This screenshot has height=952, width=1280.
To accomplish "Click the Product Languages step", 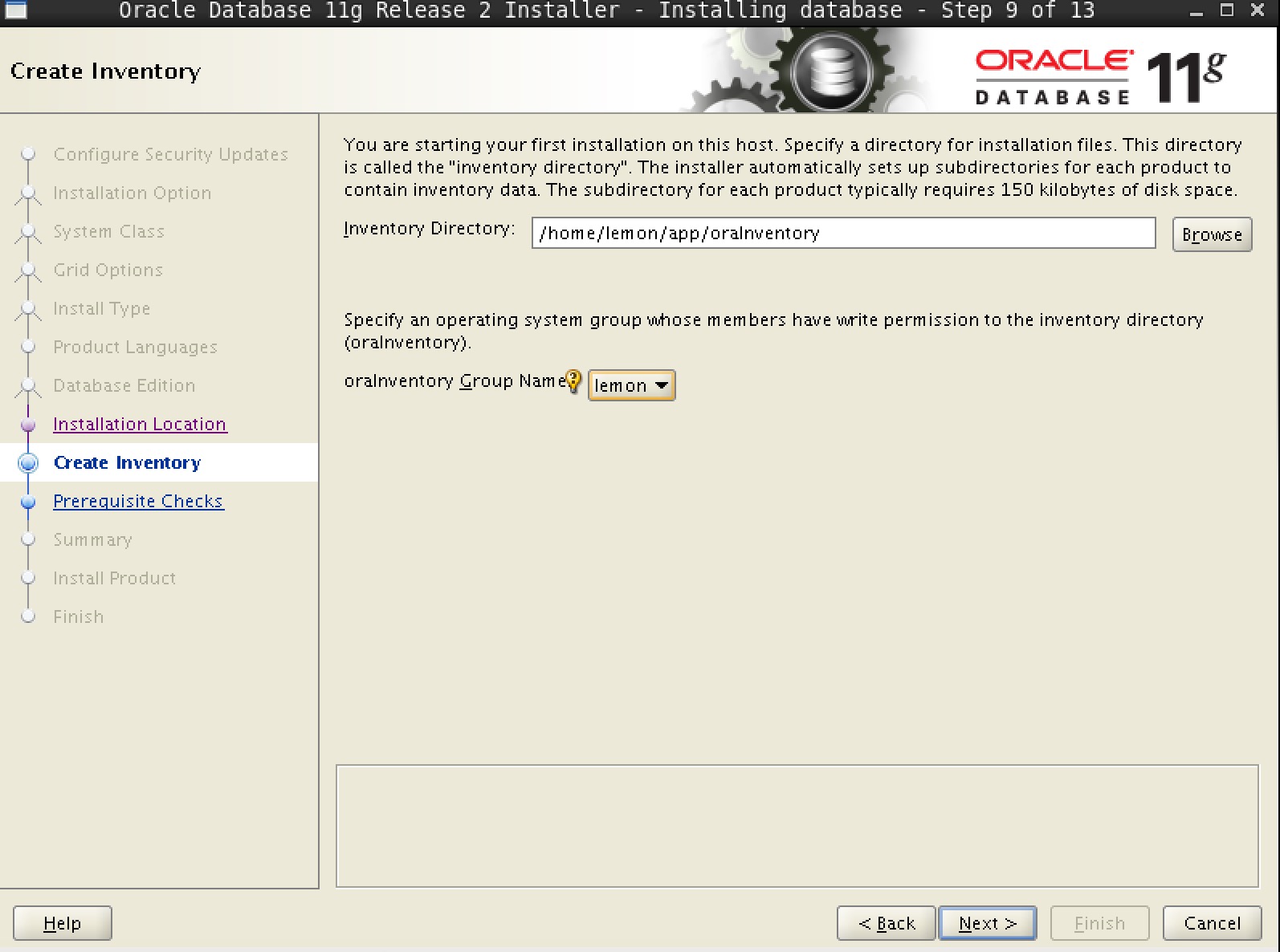I will coord(135,347).
